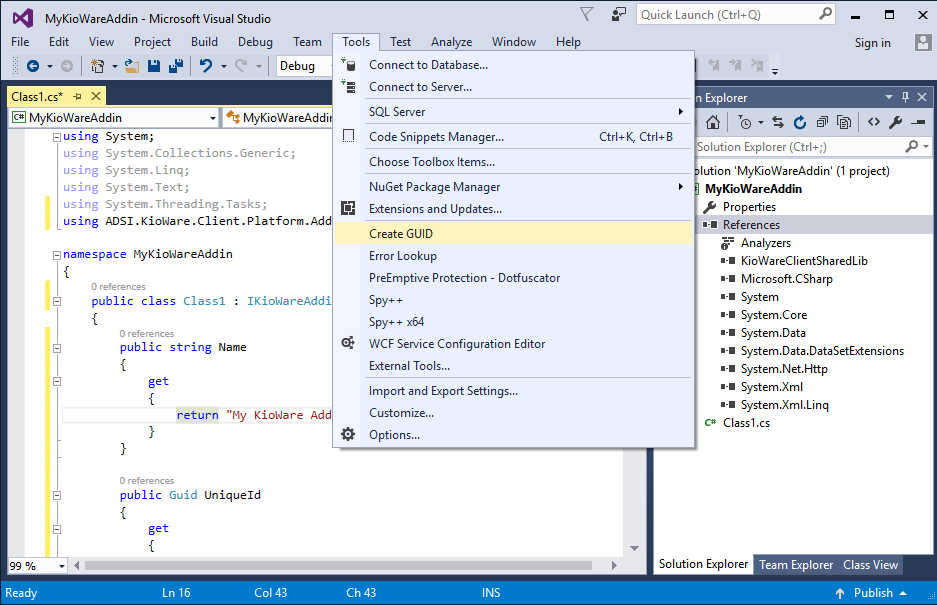
Task: Collapse the Class1 class block
Action: click(x=57, y=301)
